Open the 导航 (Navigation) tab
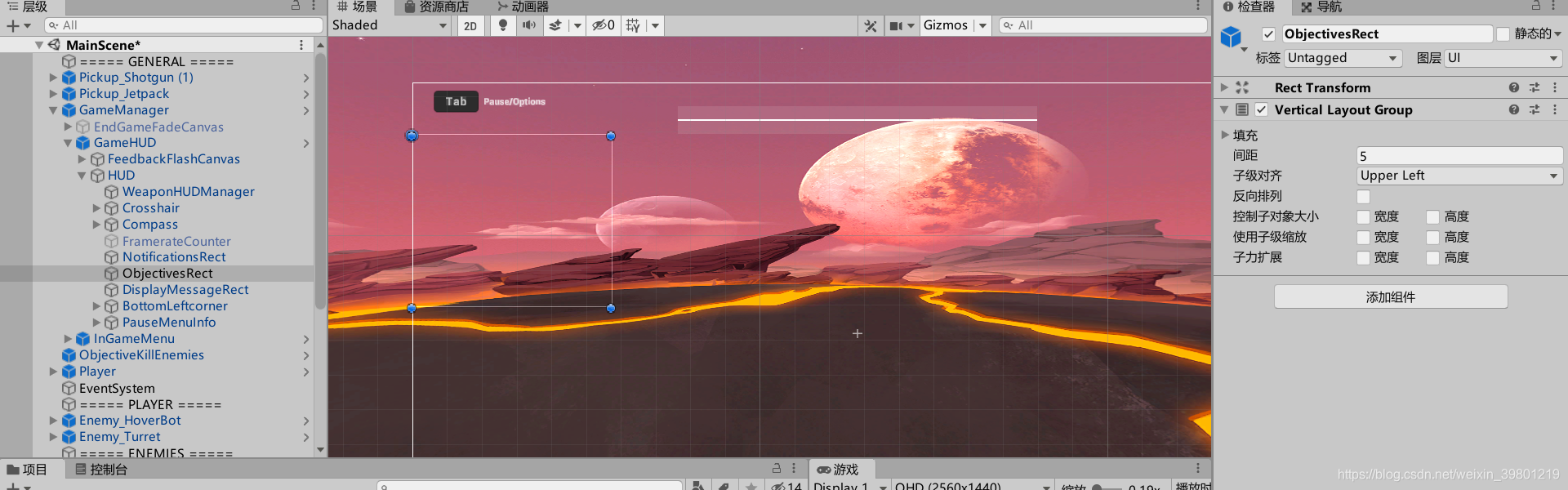1568x490 pixels. 1321,7
